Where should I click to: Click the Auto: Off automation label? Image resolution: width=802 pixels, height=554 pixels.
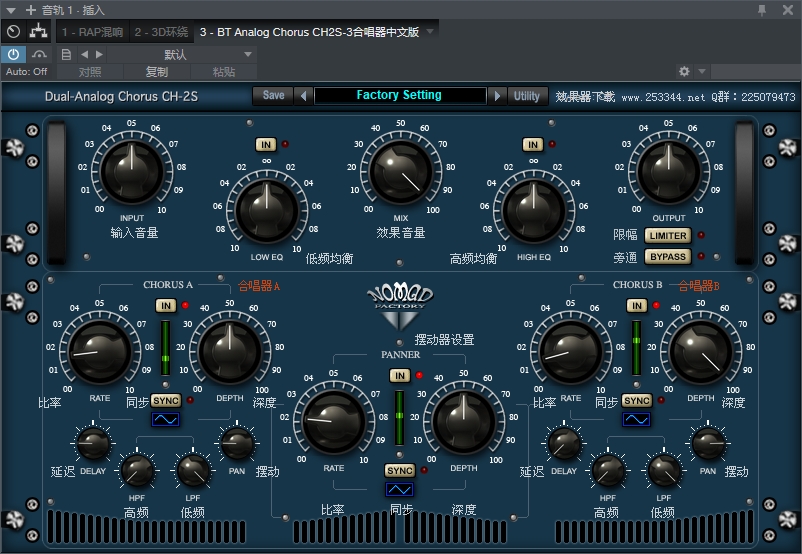coord(27,72)
